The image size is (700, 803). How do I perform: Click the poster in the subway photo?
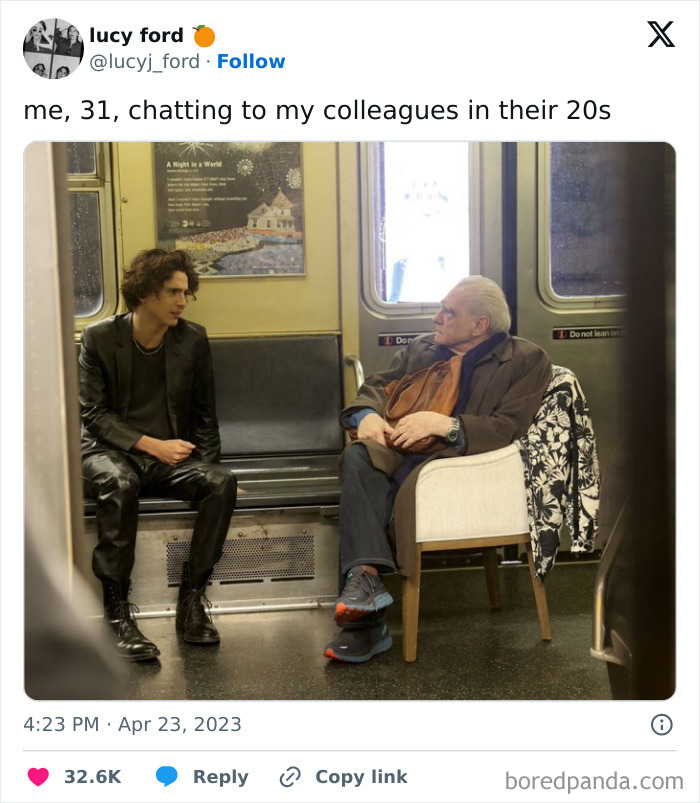pyautogui.click(x=229, y=209)
